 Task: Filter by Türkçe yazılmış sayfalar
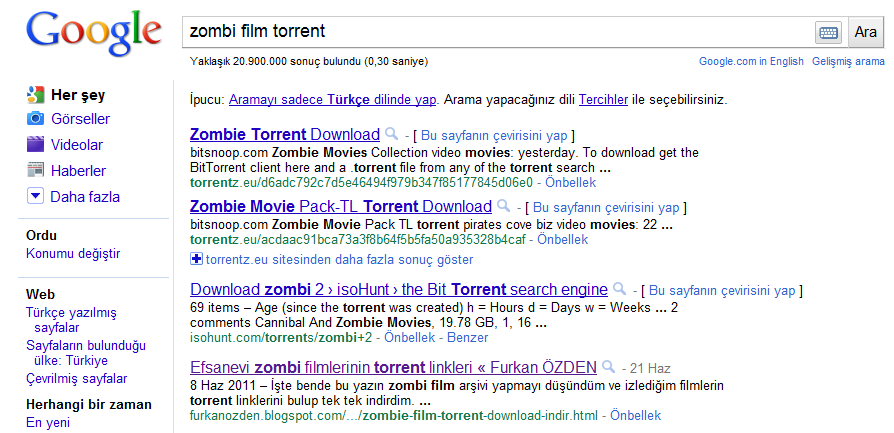[x=71, y=320]
